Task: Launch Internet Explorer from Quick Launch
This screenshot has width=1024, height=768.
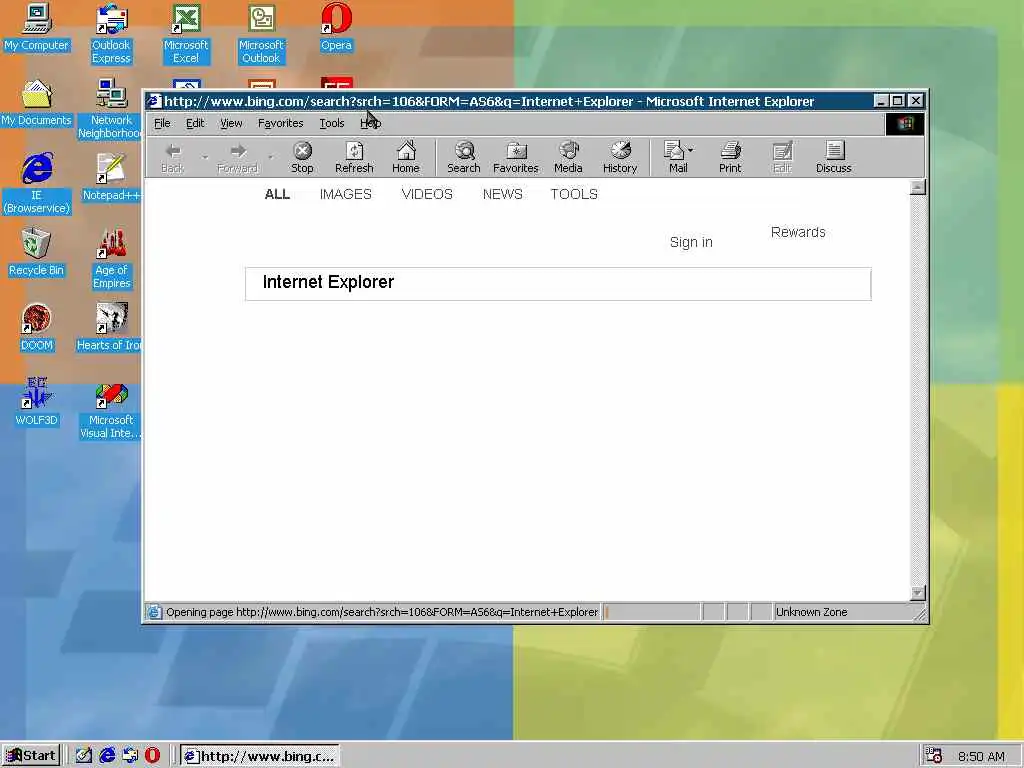Action: coord(107,756)
